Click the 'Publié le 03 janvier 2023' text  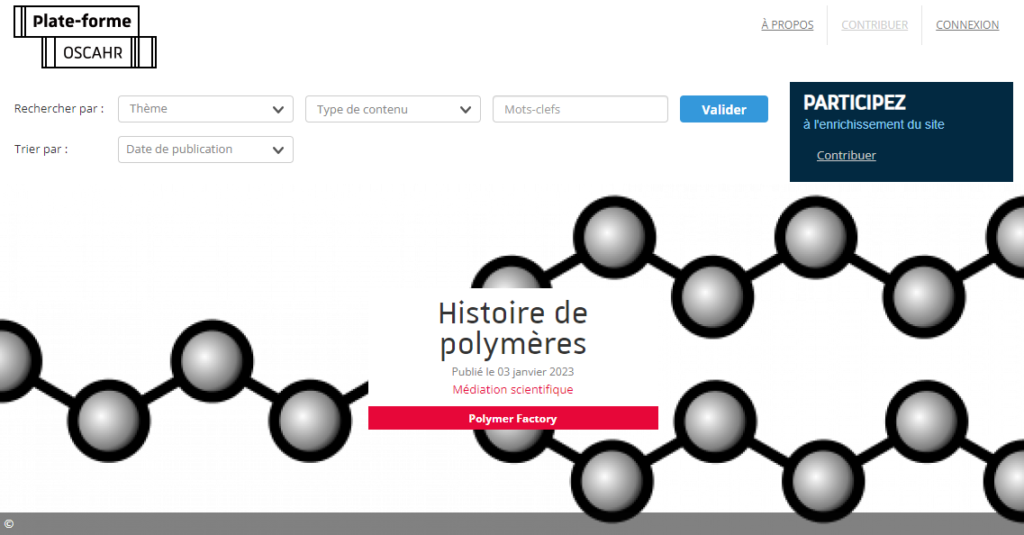(513, 372)
